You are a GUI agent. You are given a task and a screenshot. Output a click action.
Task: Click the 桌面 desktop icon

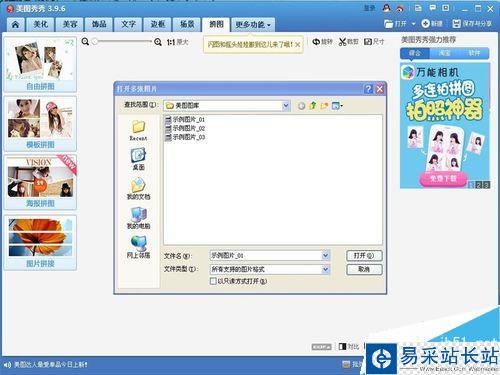[138, 159]
